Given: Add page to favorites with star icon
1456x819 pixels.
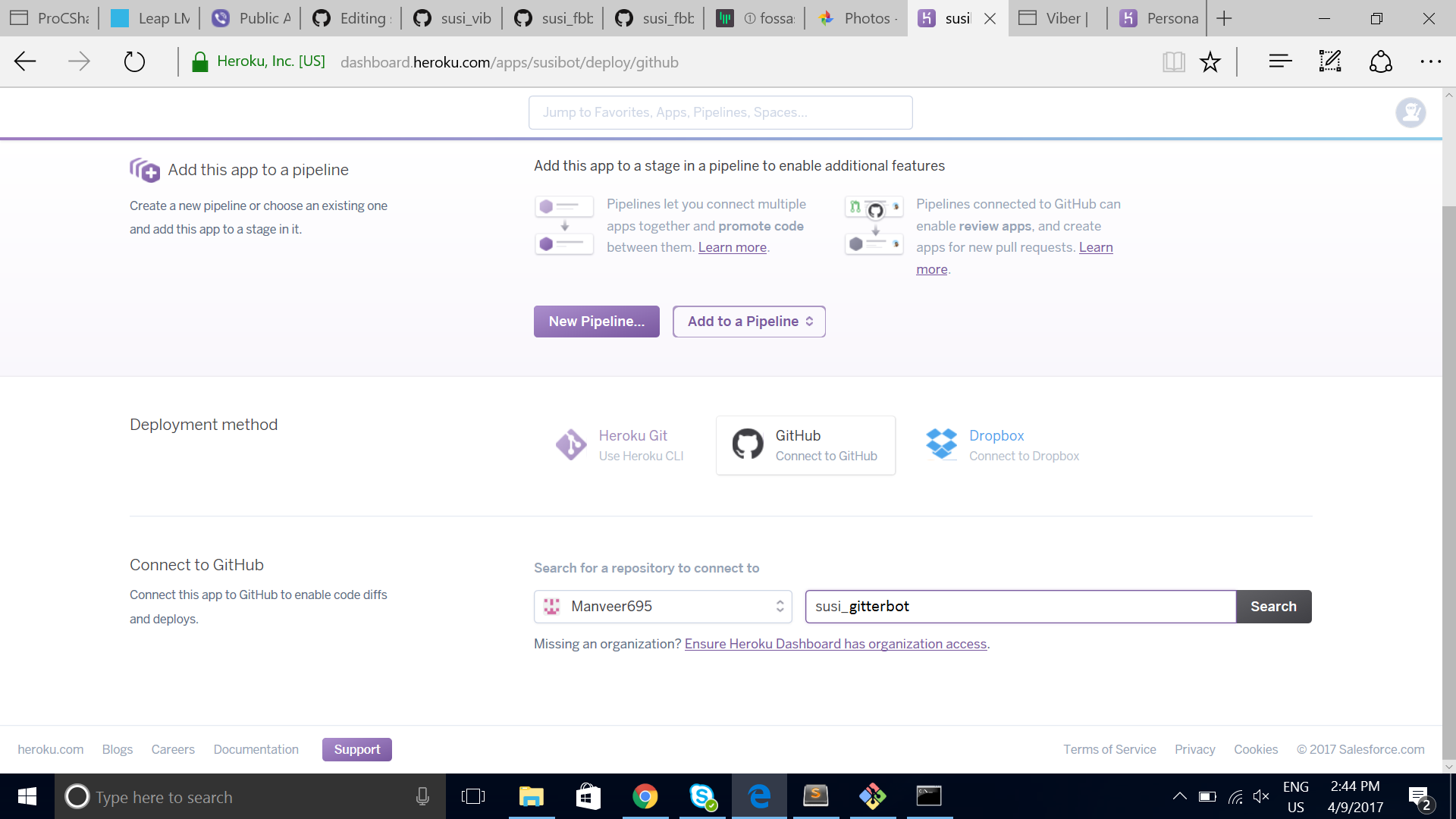Looking at the screenshot, I should click(x=1210, y=62).
